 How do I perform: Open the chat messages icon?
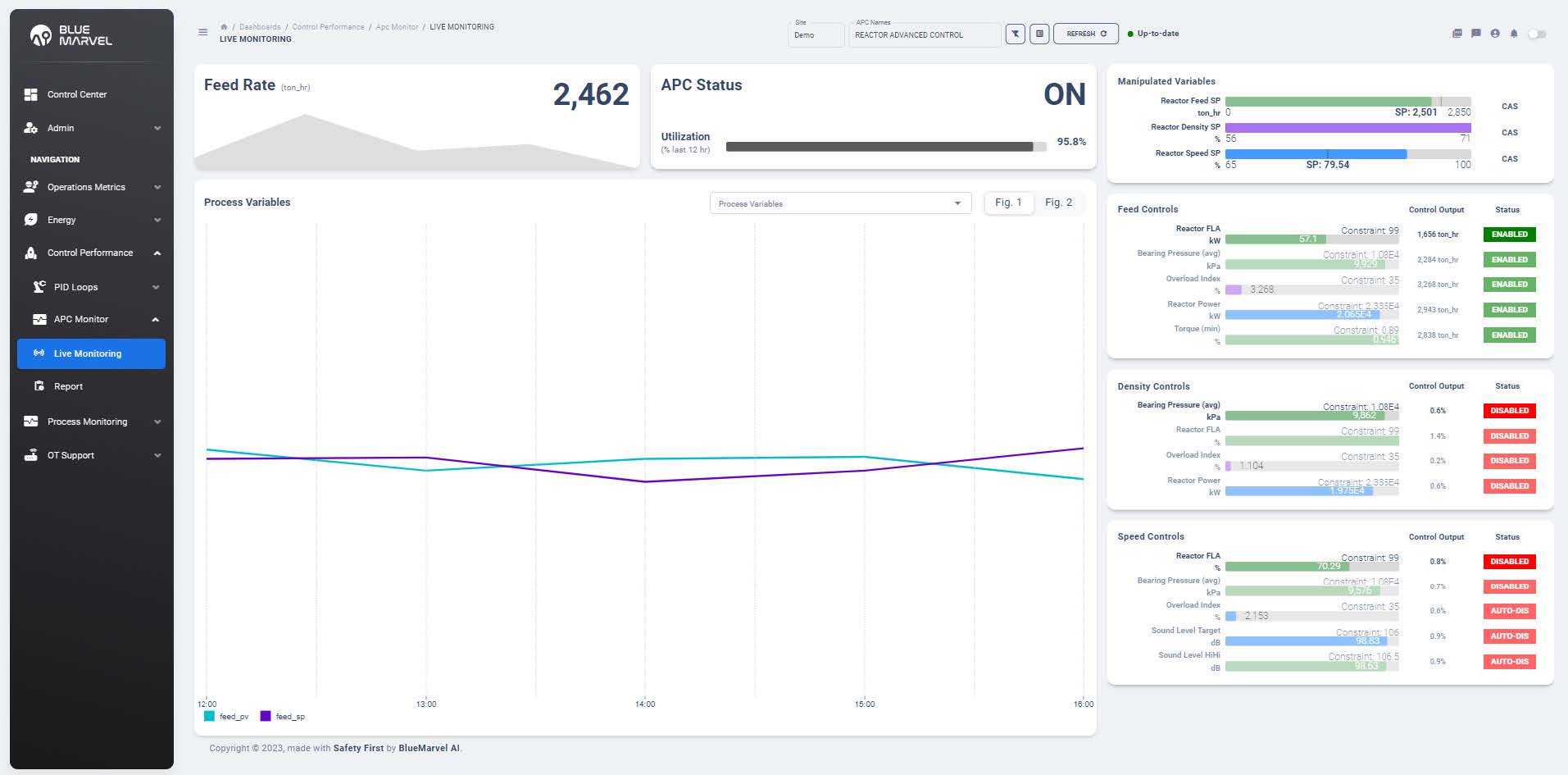click(x=1476, y=34)
